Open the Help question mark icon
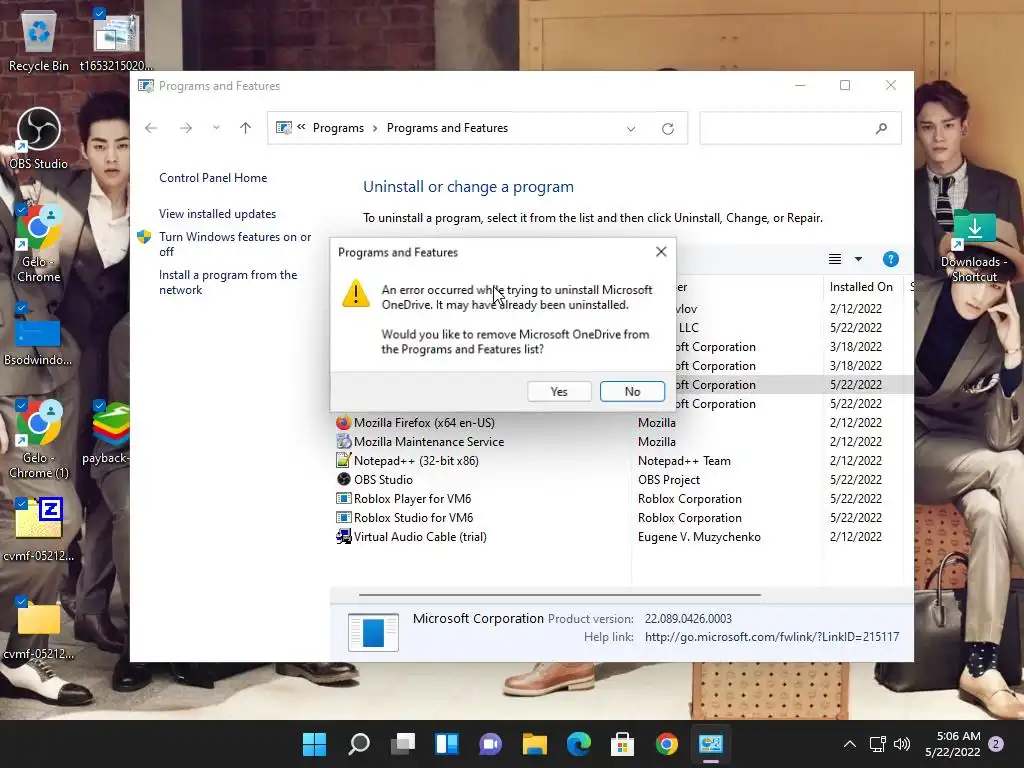This screenshot has width=1024, height=768. (891, 259)
